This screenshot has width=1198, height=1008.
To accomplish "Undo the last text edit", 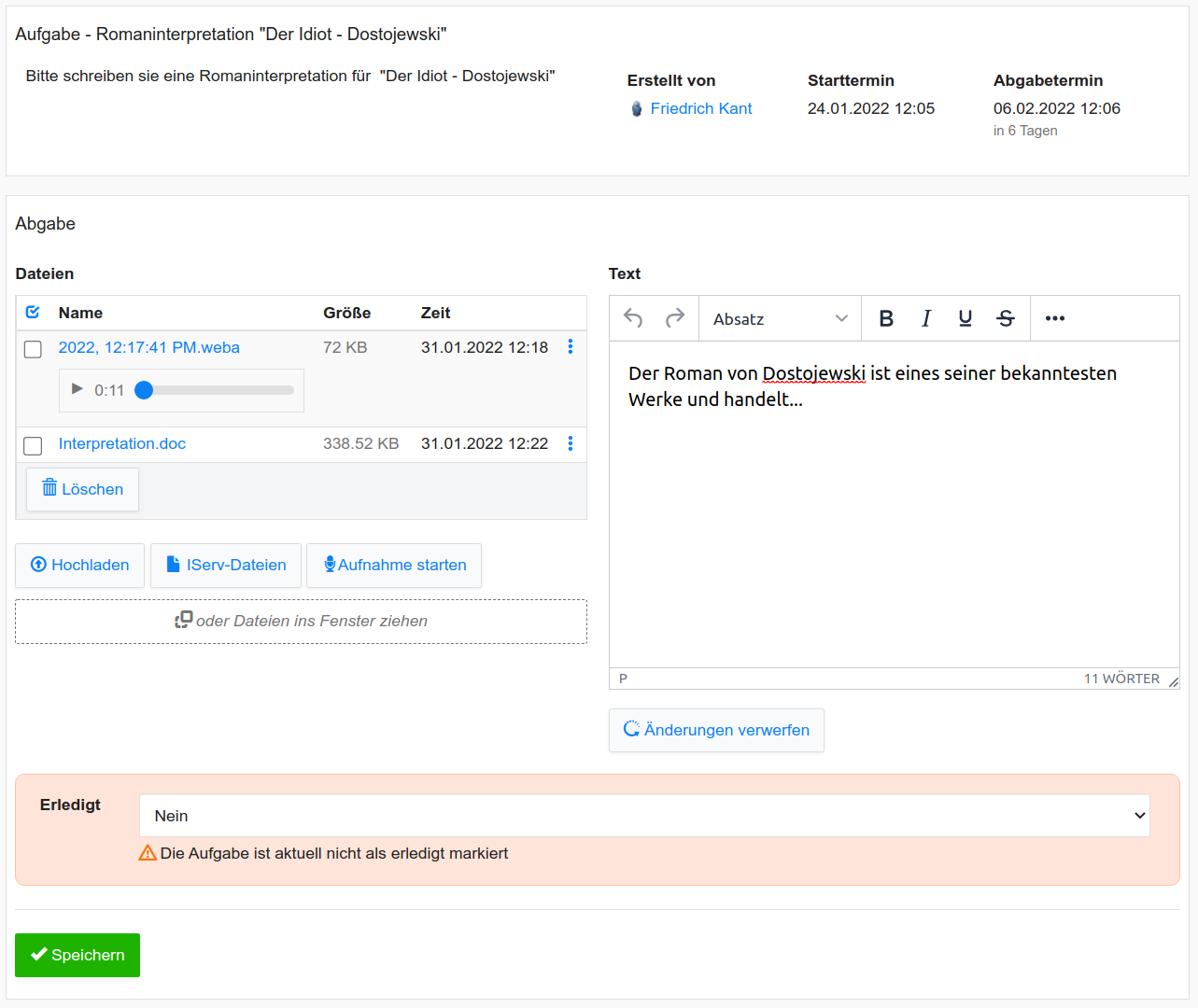I will [633, 319].
